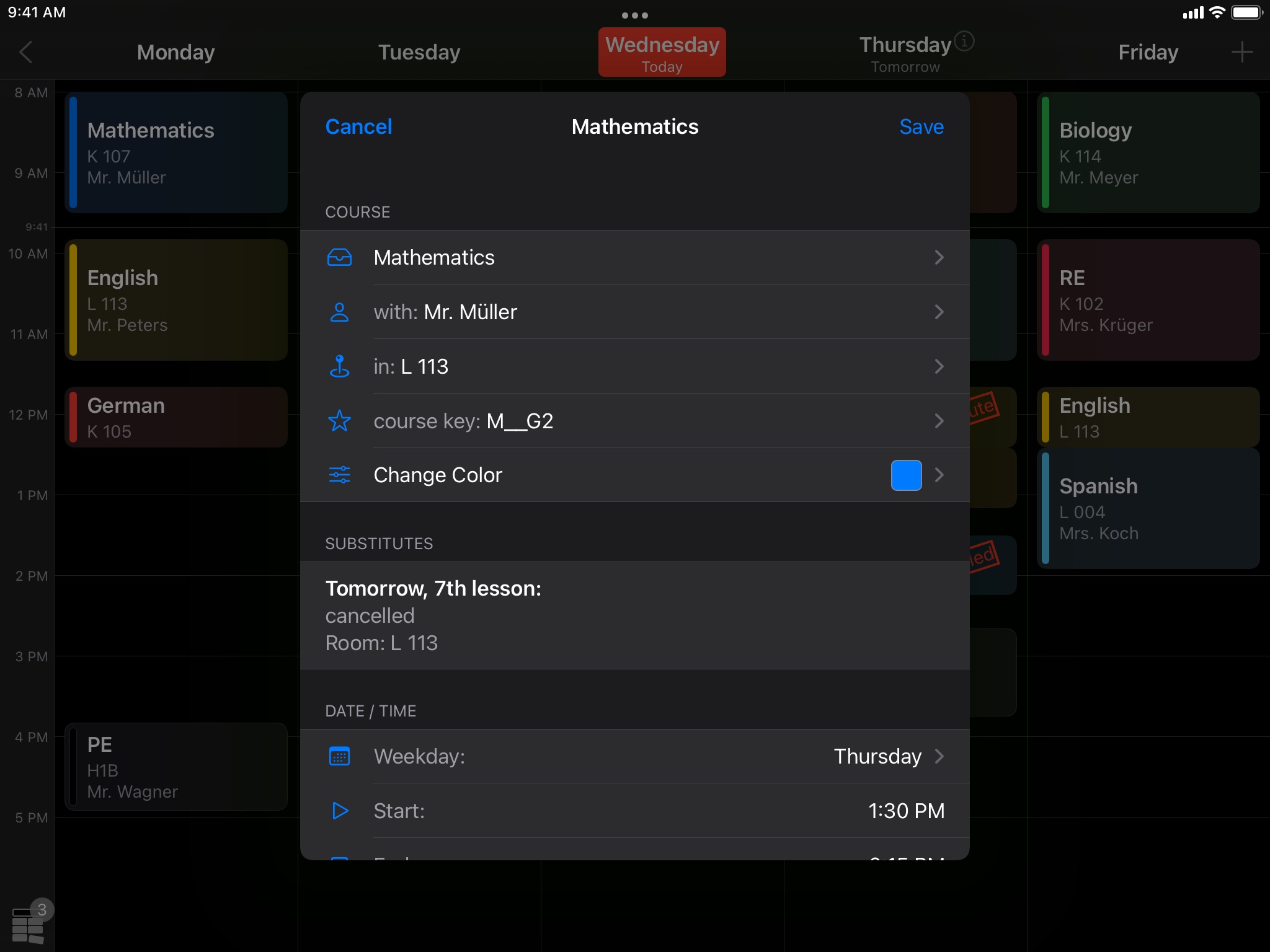The width and height of the screenshot is (1270, 952).
Task: Tap the play/start time arrow icon
Action: pos(341,811)
